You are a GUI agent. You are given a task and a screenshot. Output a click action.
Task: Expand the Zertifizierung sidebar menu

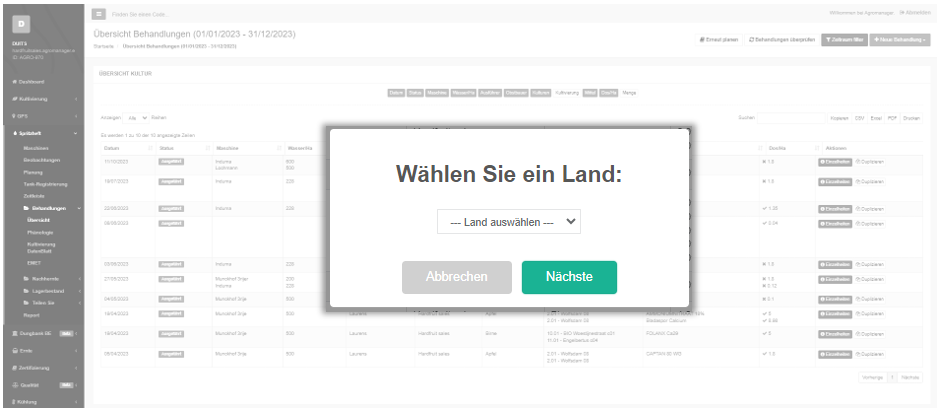(42, 368)
